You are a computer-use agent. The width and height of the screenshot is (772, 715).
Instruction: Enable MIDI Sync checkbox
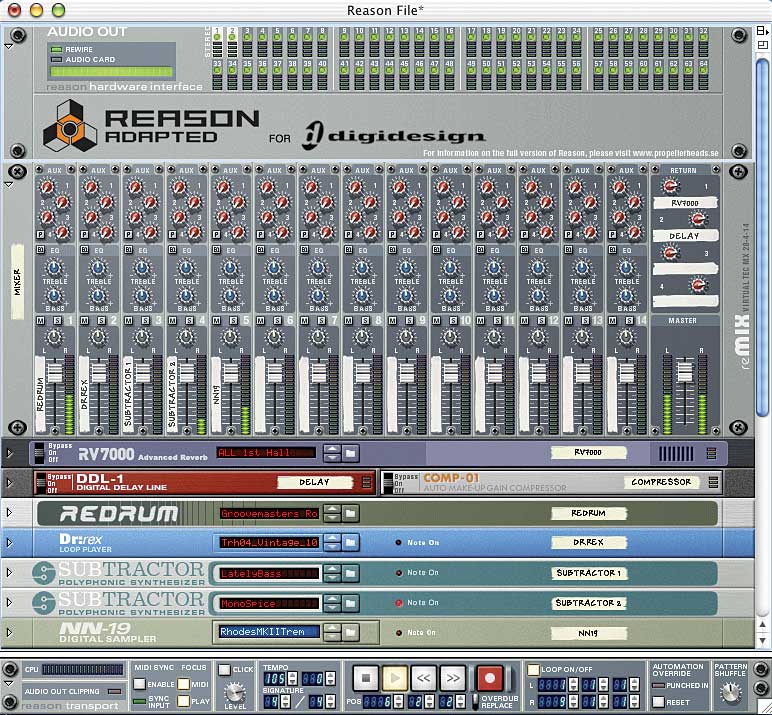(140, 684)
